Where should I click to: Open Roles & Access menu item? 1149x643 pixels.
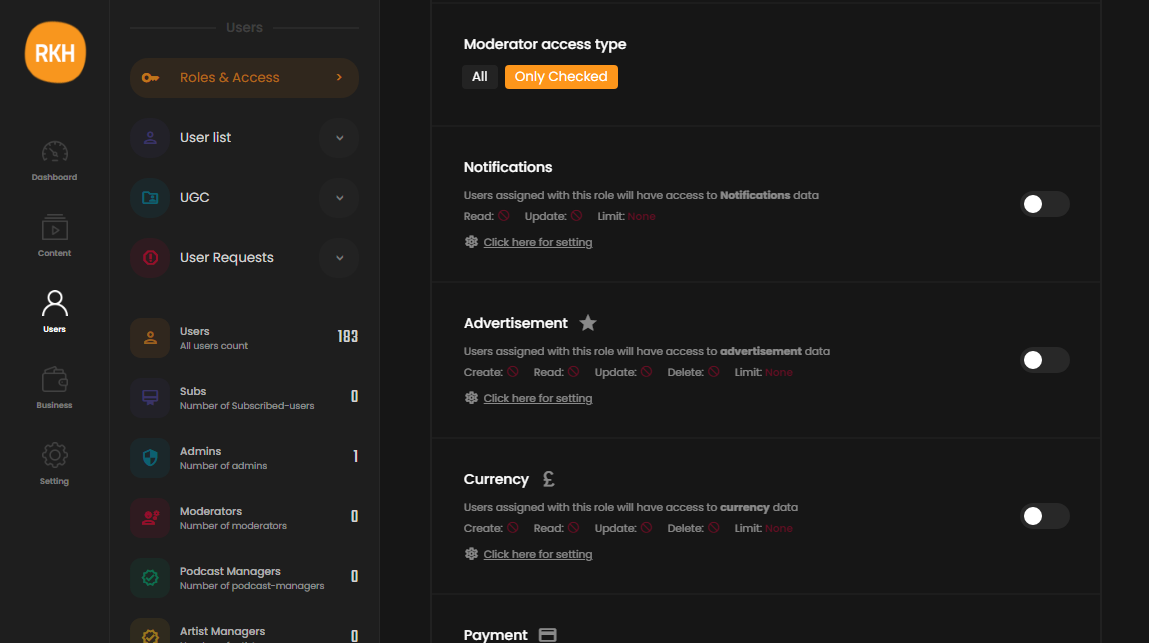pyautogui.click(x=244, y=78)
